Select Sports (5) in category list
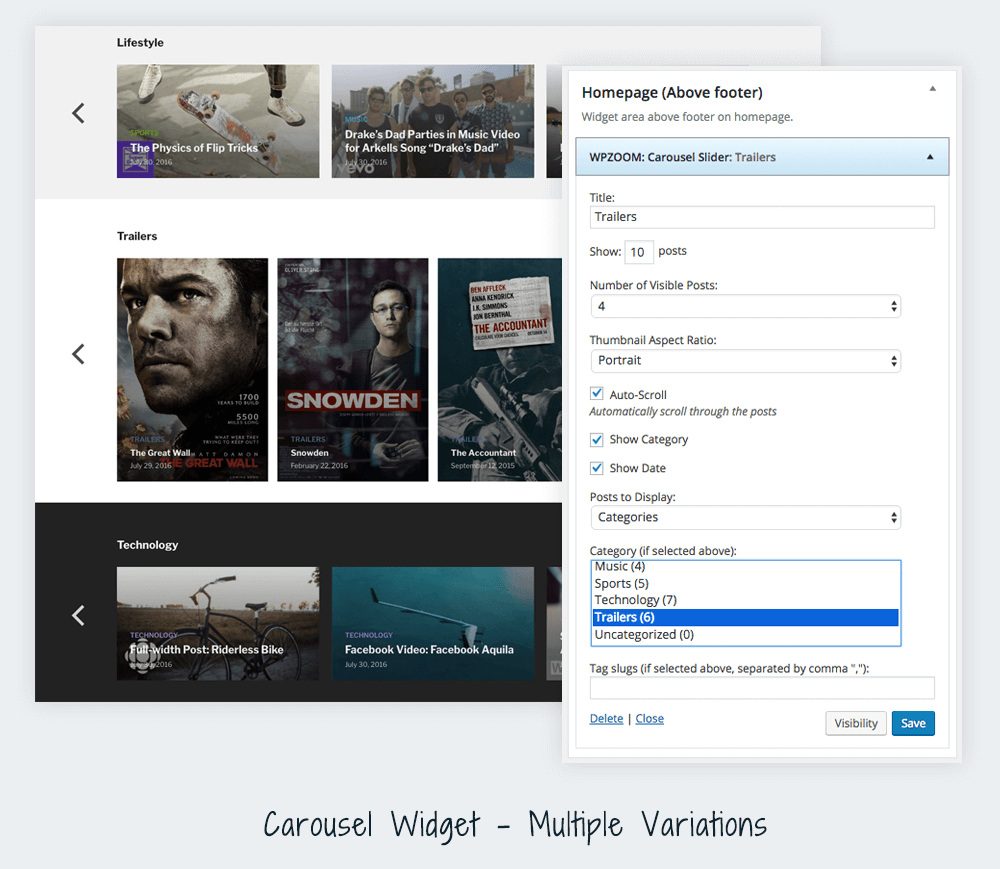1000x869 pixels. click(x=745, y=583)
